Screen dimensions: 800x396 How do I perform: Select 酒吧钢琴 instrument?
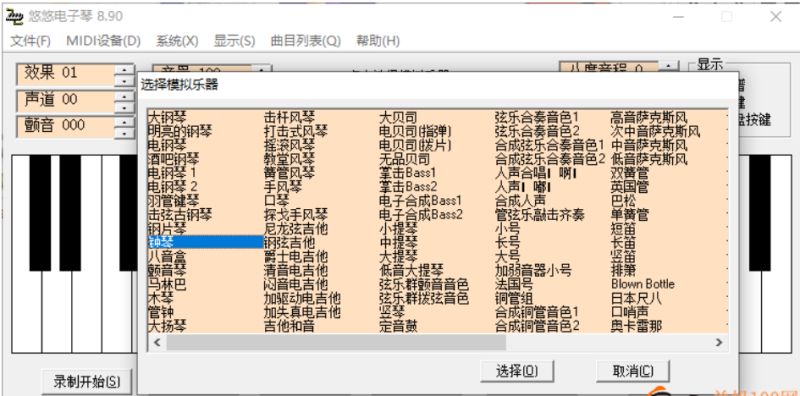click(x=173, y=159)
